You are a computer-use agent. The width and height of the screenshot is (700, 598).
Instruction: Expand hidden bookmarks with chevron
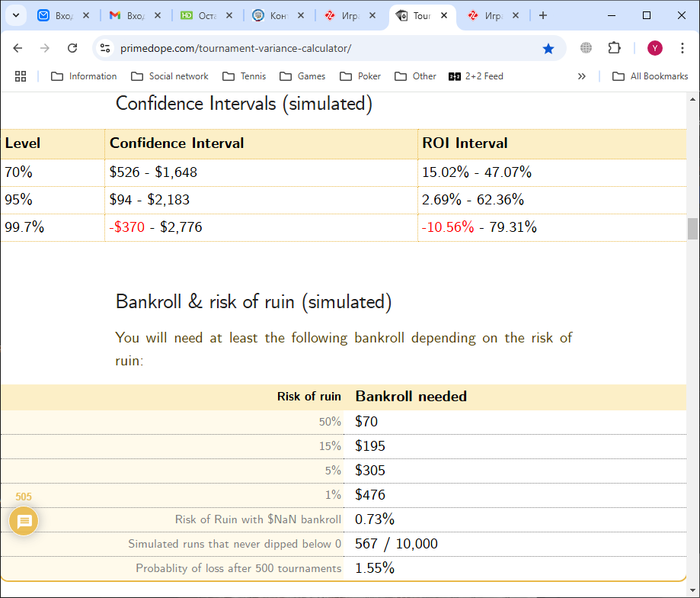[x=582, y=76]
